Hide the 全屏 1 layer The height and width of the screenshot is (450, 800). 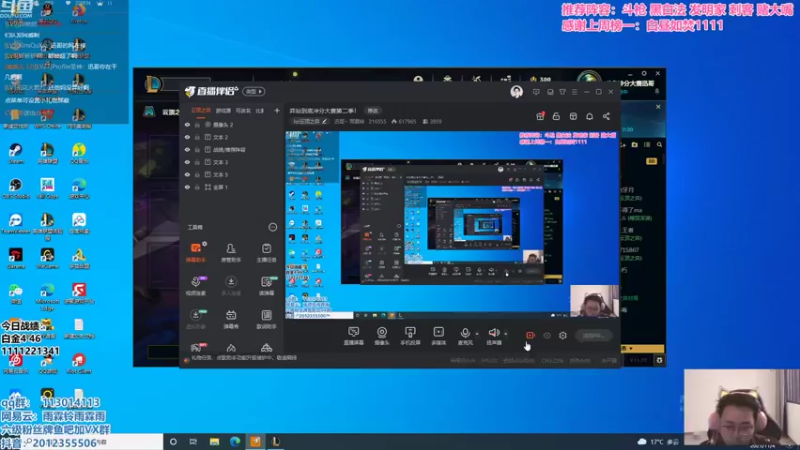[x=187, y=187]
